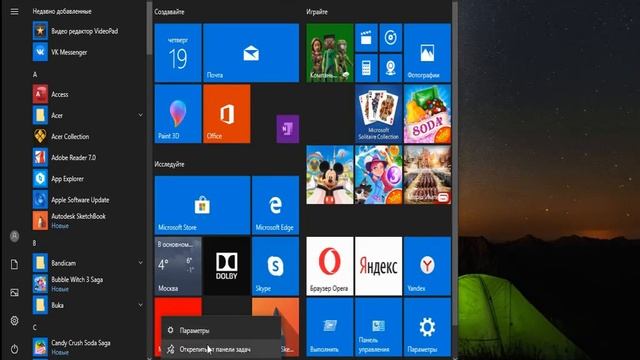The height and width of the screenshot is (360, 640).
Task: Launch VK Messenger from app list
Action: 88,52
